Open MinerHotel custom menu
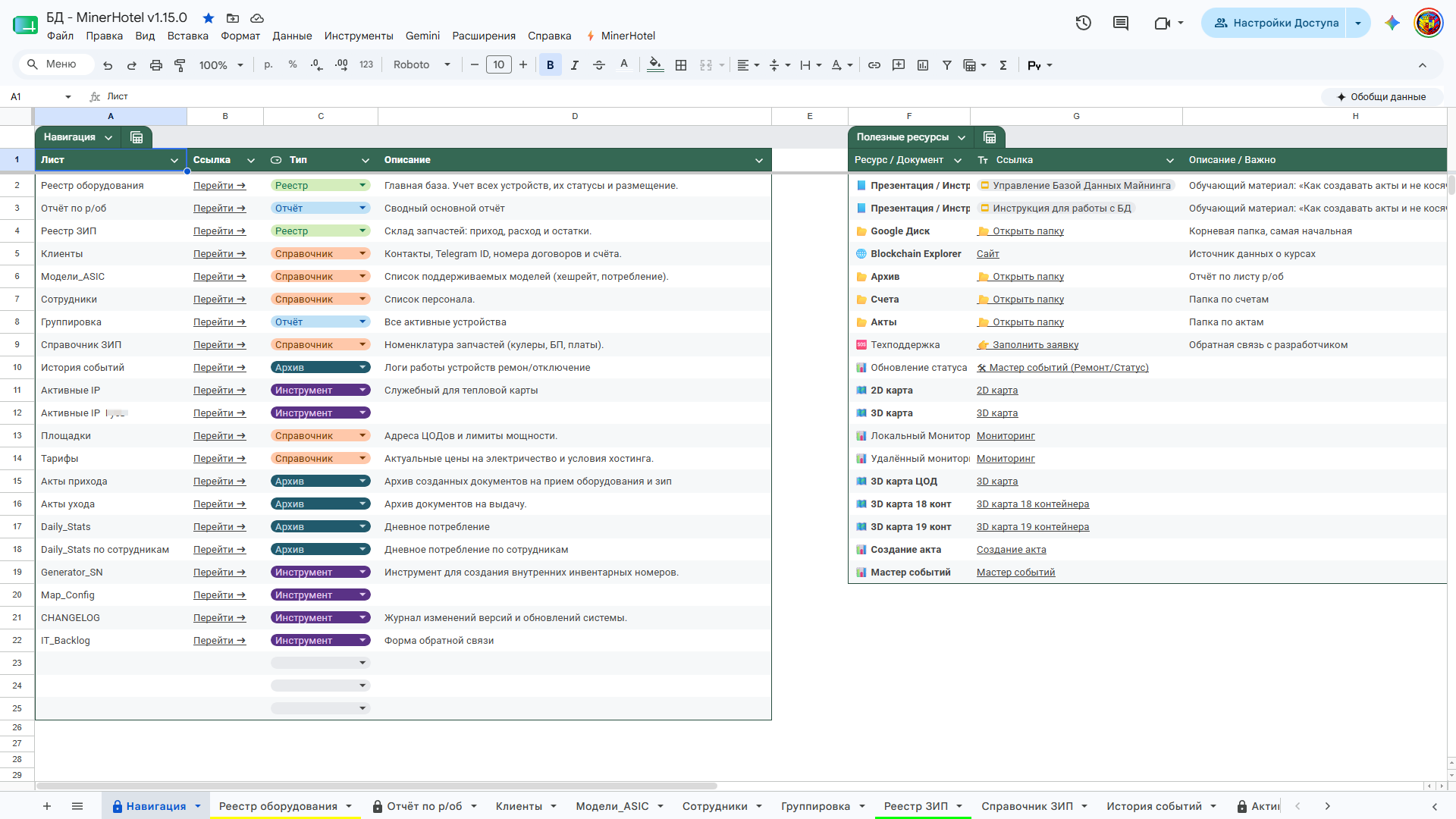 [x=620, y=36]
